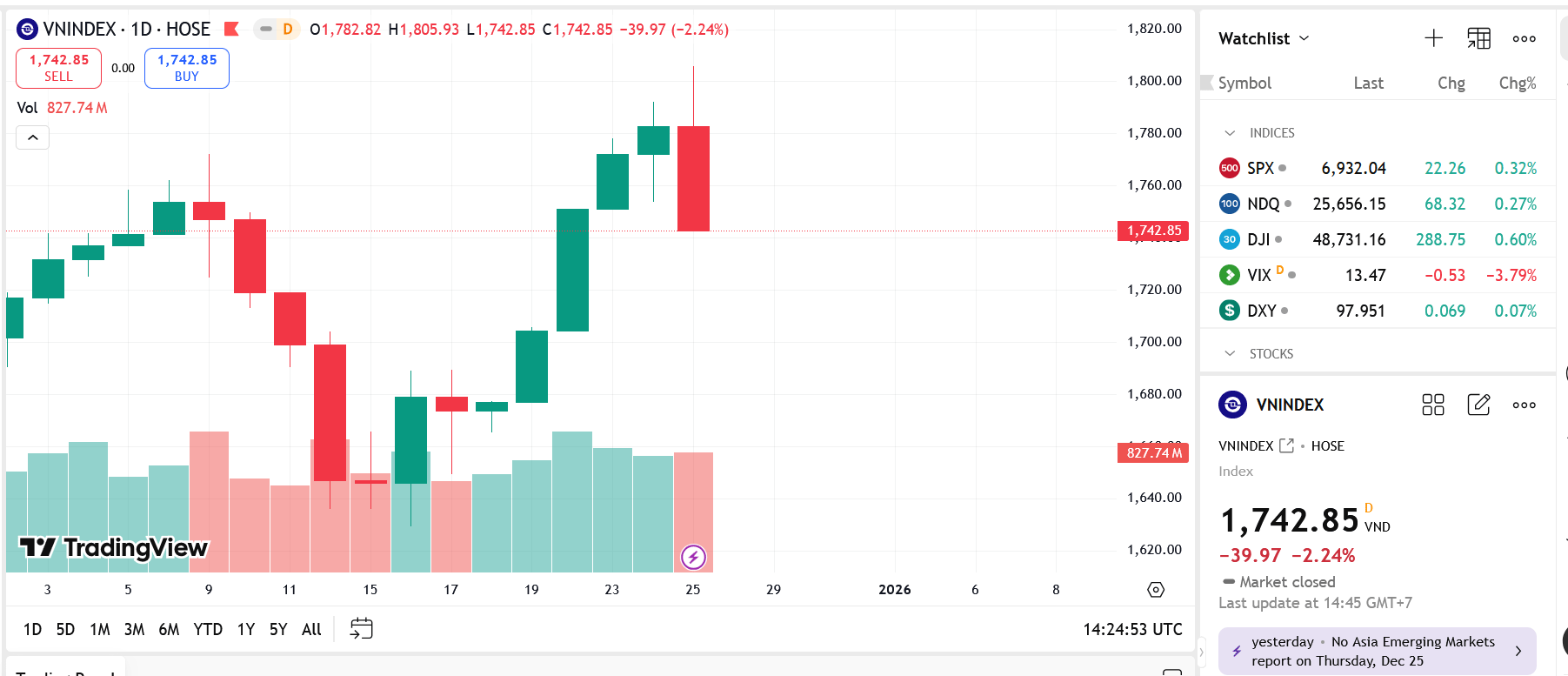Open chart axis settings gear
This screenshot has width=1568, height=676.
[x=1156, y=590]
